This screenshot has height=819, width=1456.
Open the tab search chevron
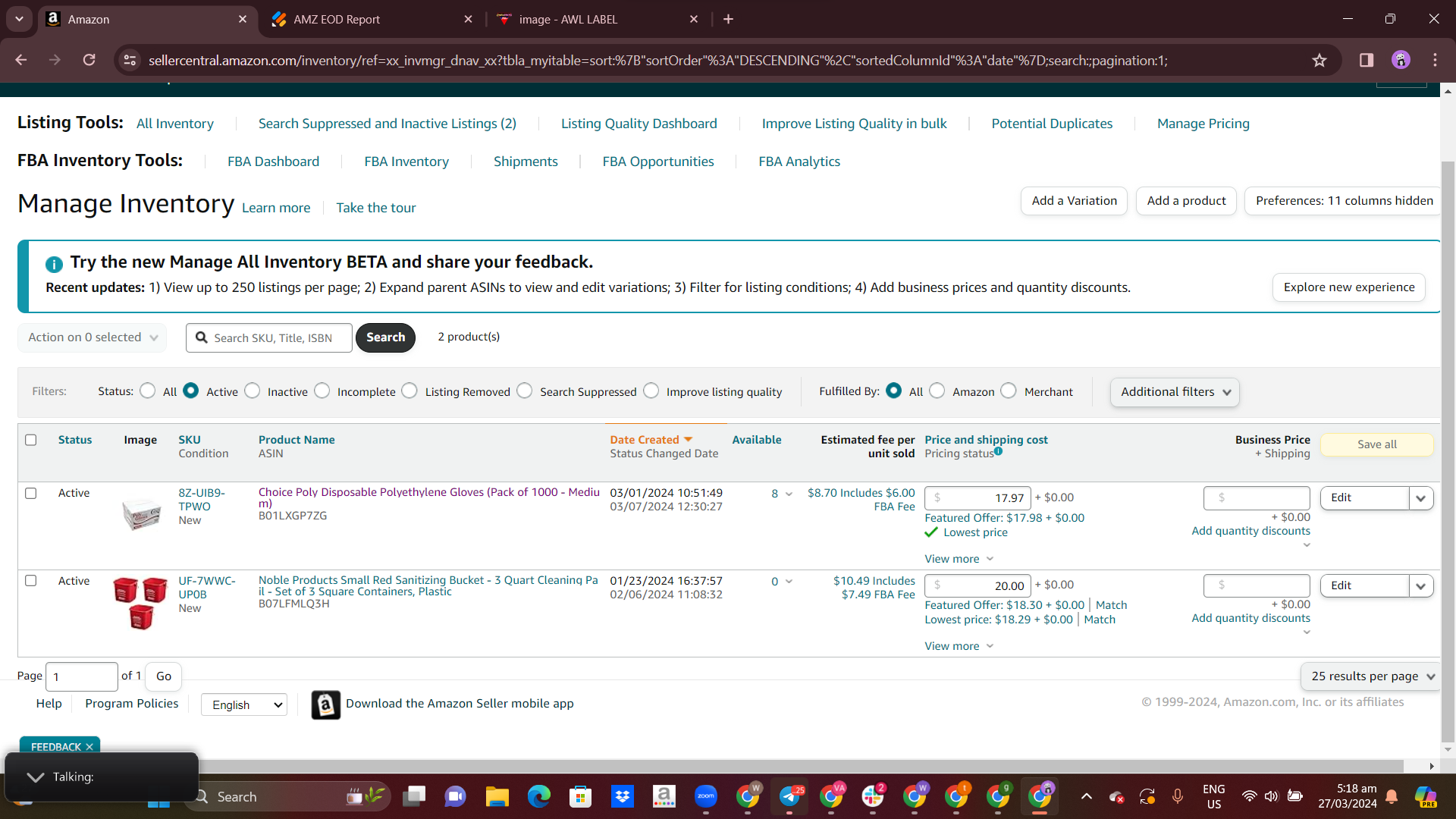(x=19, y=19)
